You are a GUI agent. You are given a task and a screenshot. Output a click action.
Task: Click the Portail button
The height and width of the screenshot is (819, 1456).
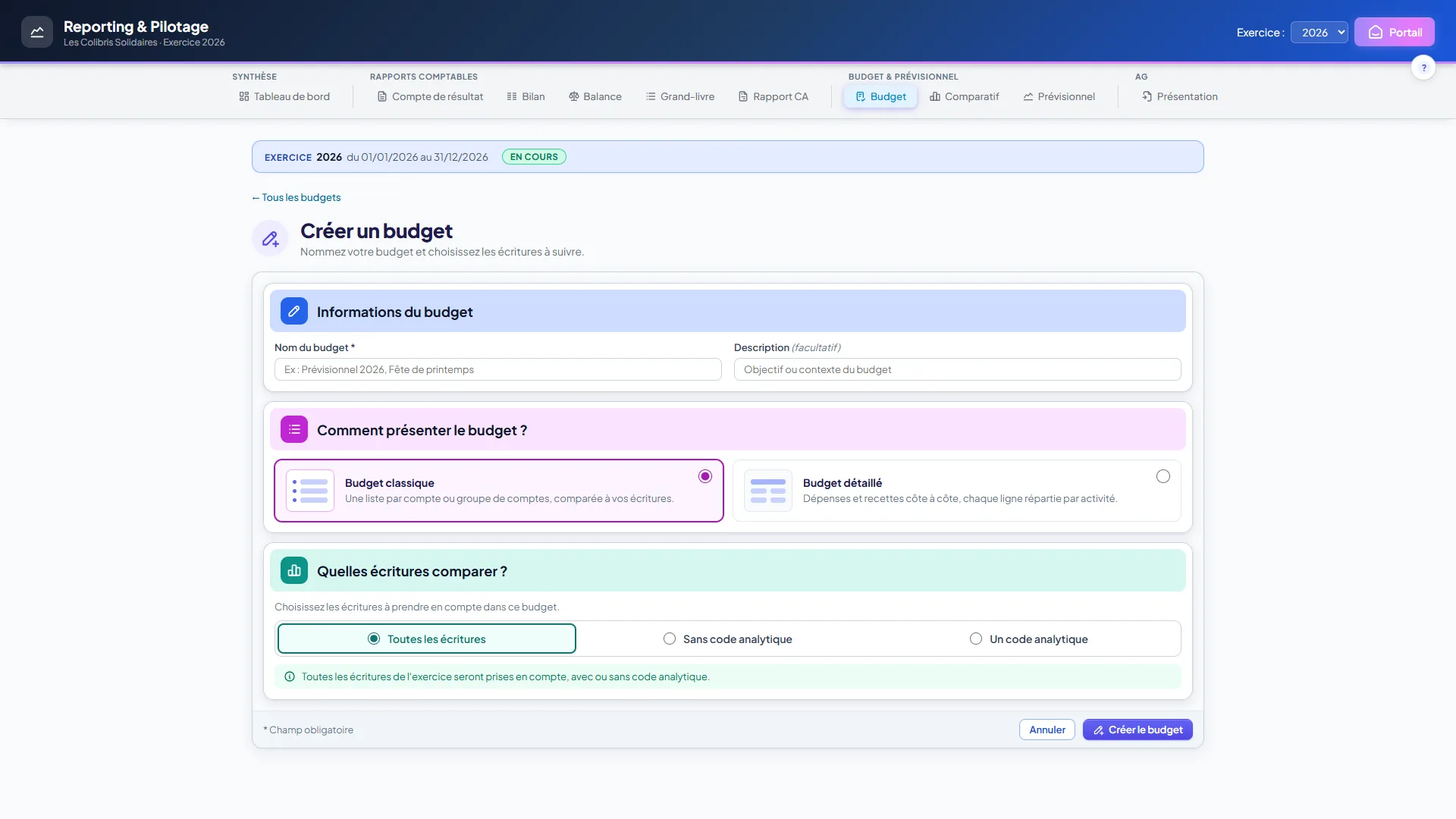click(x=1395, y=32)
